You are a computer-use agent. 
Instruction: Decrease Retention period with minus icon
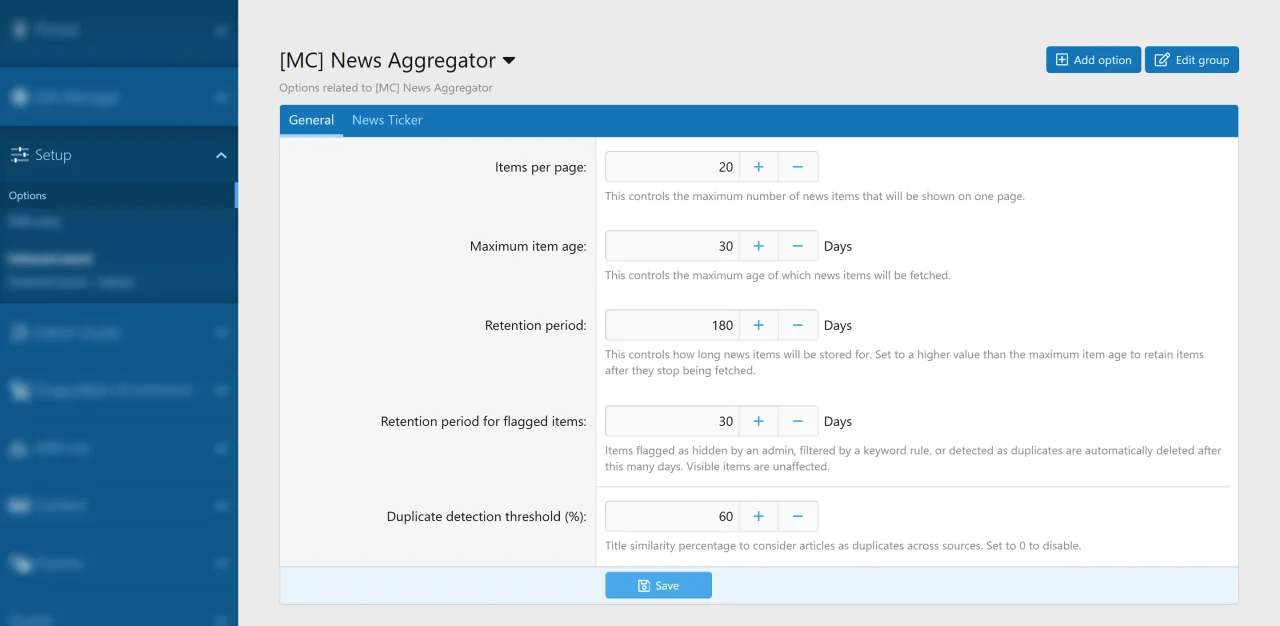[x=798, y=325]
